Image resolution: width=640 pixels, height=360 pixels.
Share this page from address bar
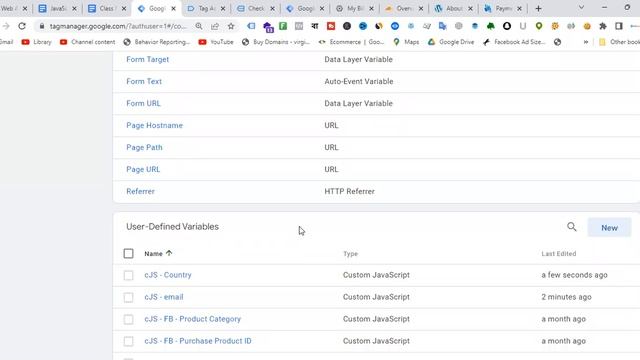[215, 26]
